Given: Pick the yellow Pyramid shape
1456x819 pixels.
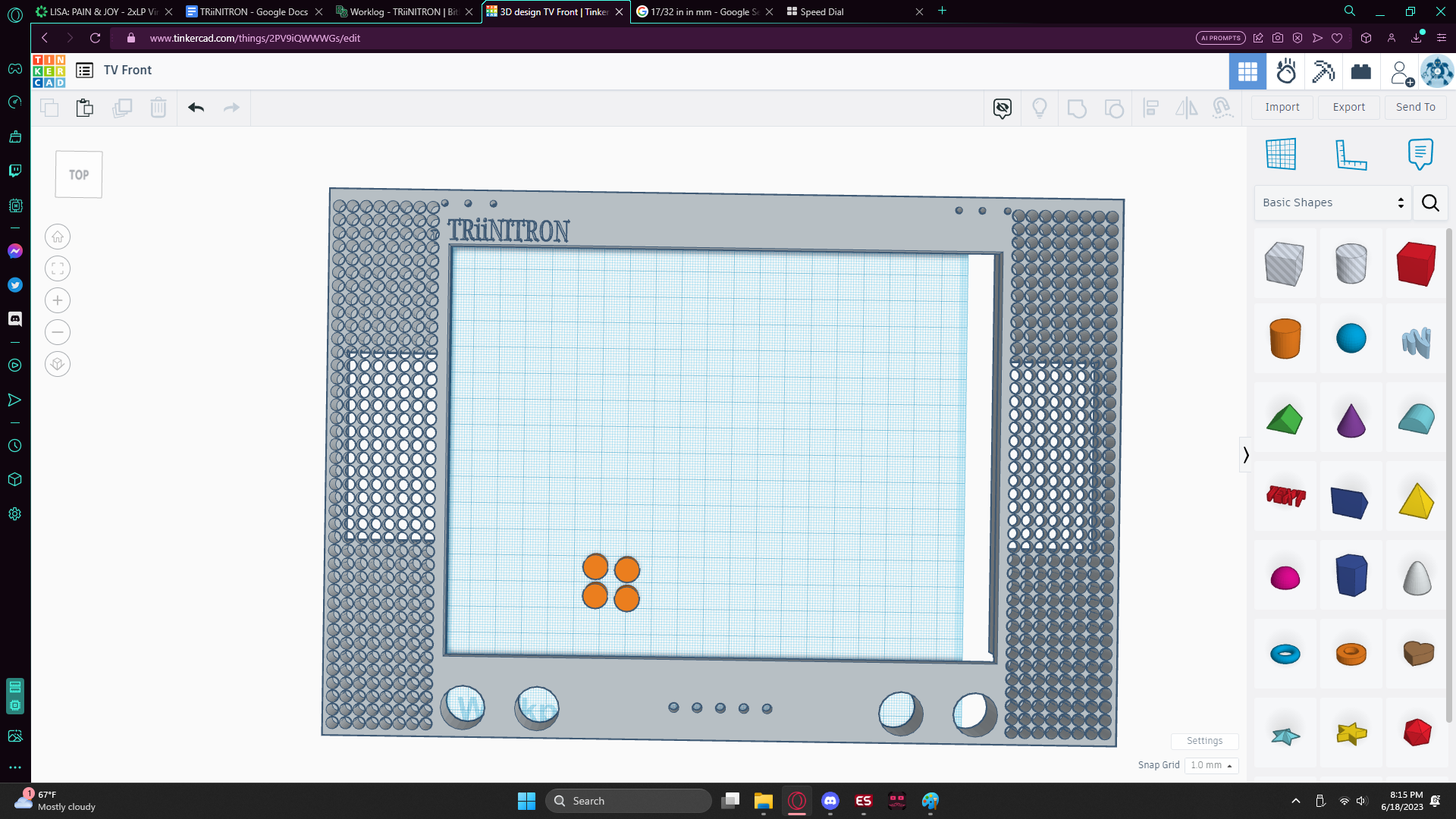Looking at the screenshot, I should (1416, 500).
